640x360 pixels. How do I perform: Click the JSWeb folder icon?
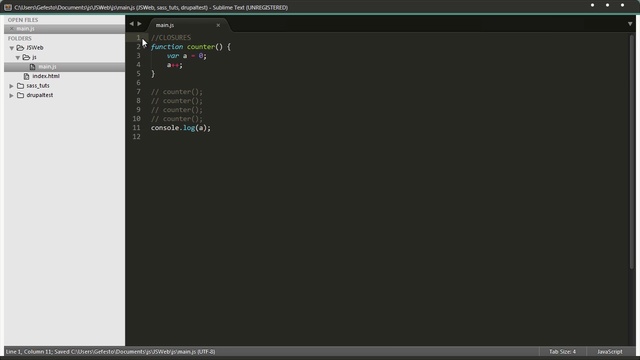20,48
